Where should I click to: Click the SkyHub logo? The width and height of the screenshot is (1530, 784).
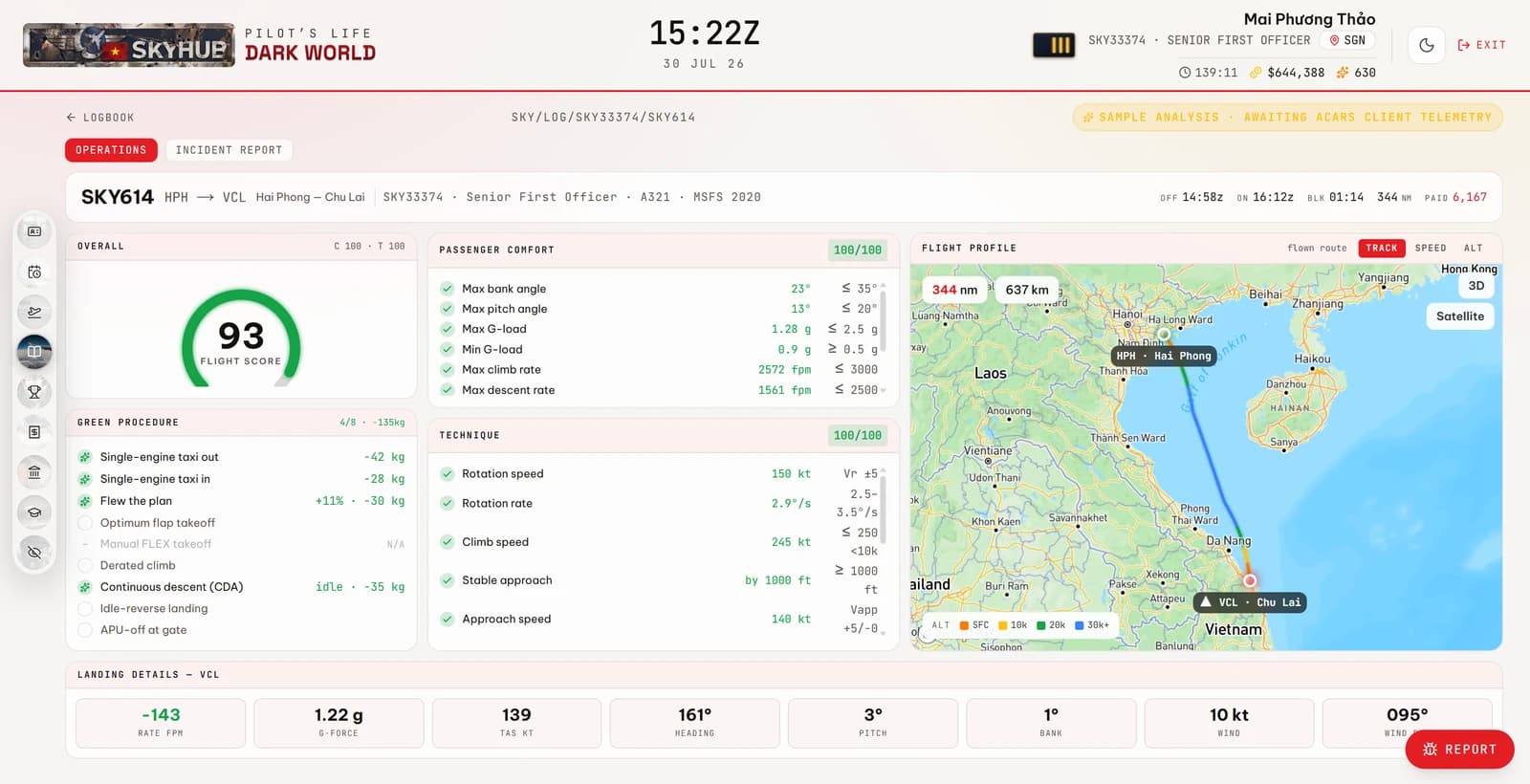(129, 45)
